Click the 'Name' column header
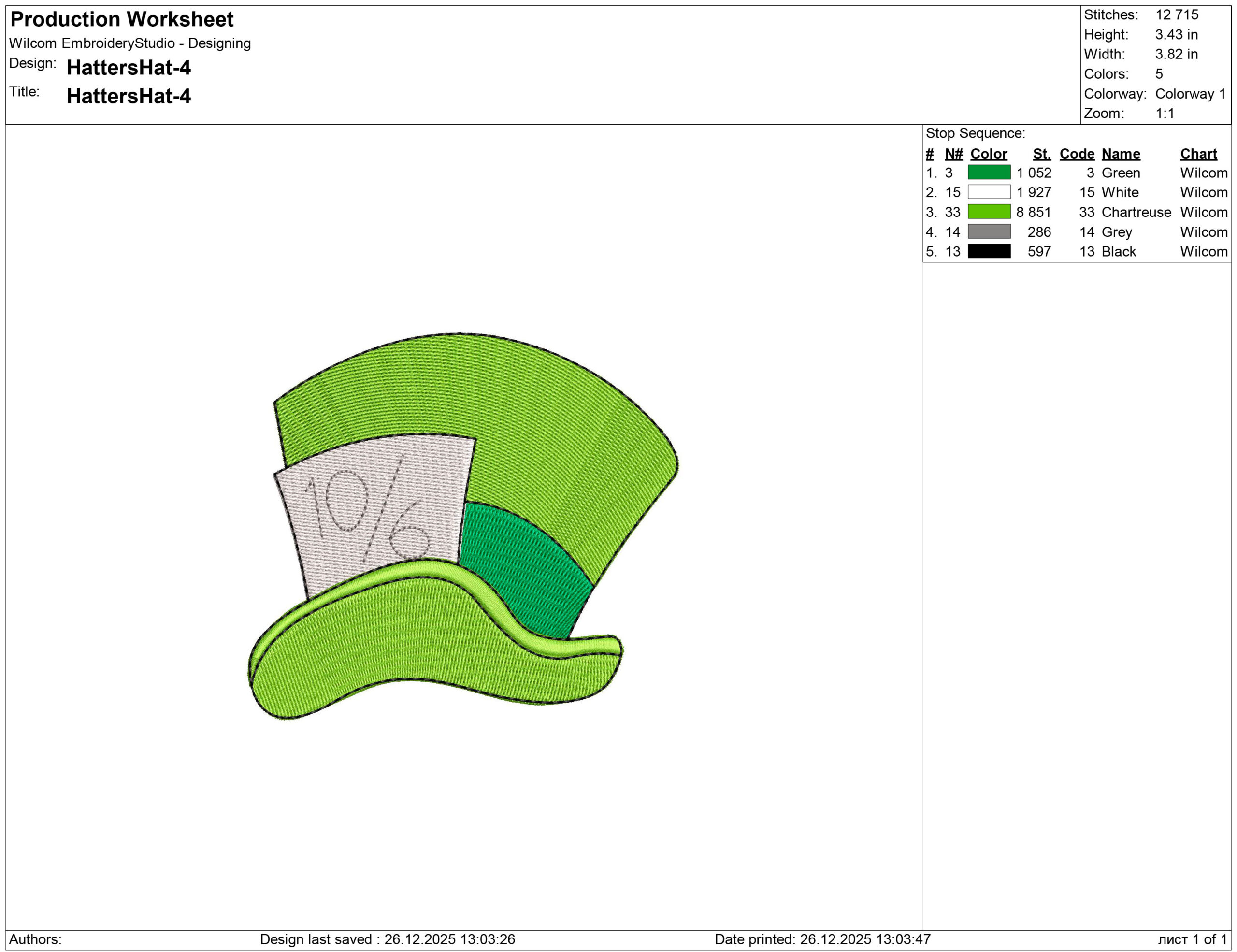Viewport: 1237px width, 952px height. click(x=1121, y=154)
